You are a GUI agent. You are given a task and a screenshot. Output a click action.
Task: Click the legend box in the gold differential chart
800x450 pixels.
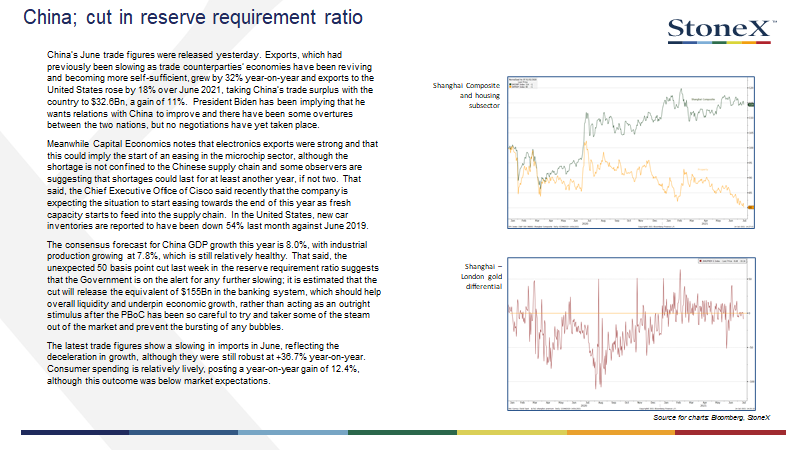coord(722,261)
